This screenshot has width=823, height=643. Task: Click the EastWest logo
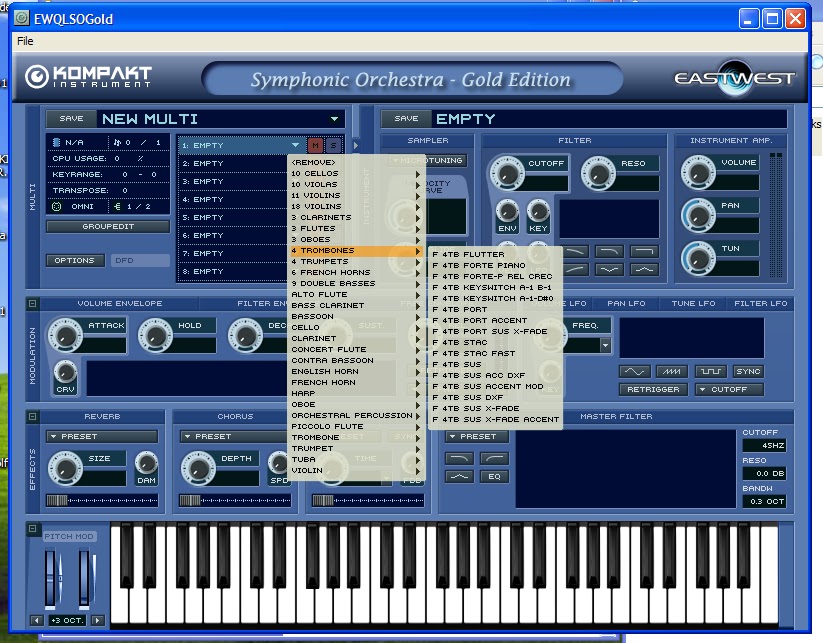[x=735, y=79]
